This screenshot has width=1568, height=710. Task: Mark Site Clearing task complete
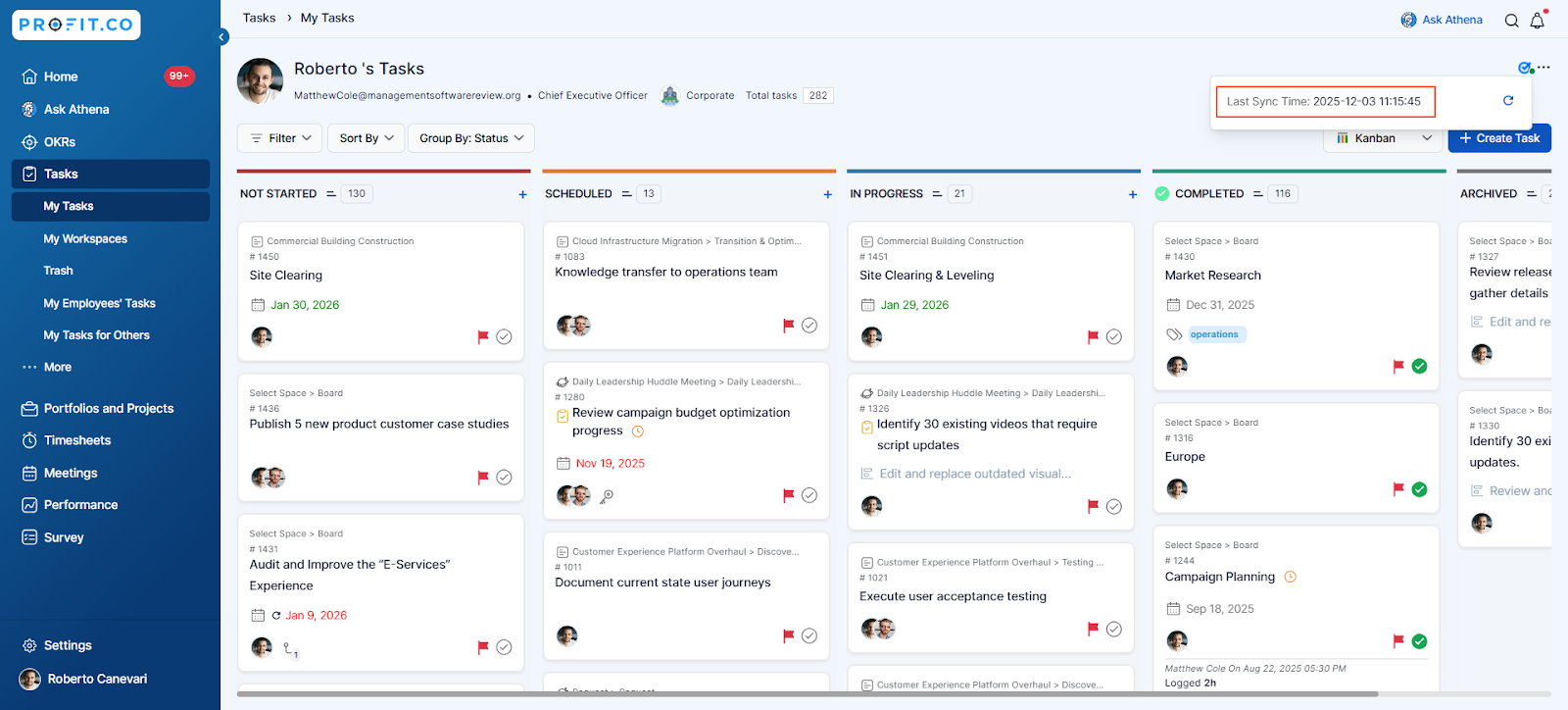(504, 336)
